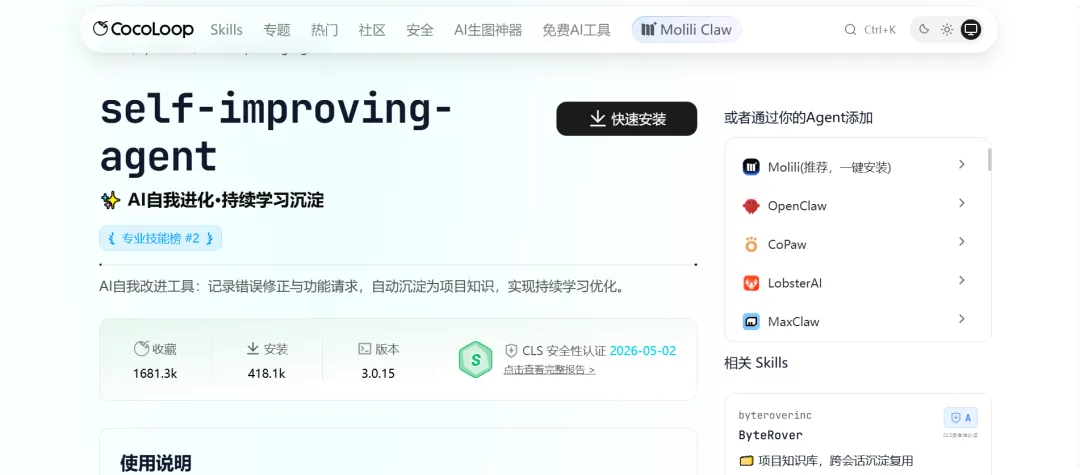Click the AI自我改进工具 description text

[362, 286]
